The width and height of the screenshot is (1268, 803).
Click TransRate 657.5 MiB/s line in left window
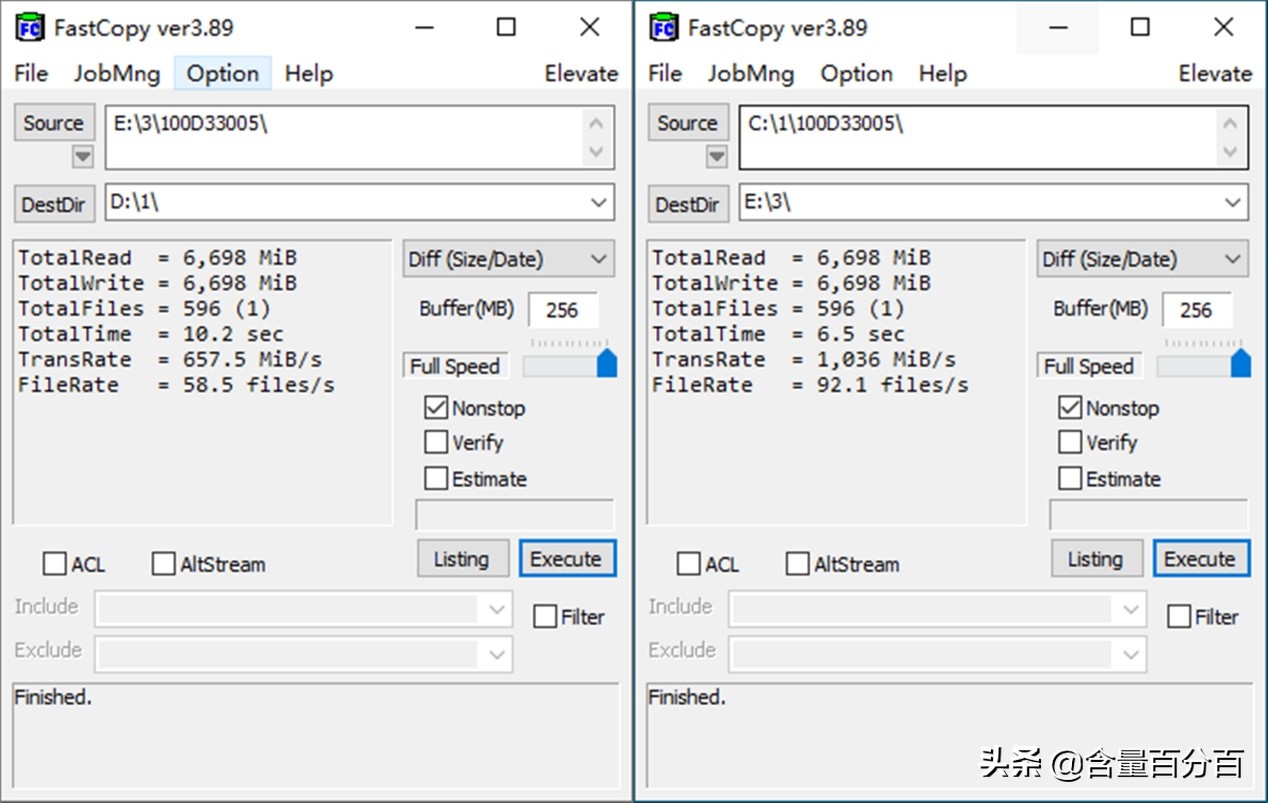tap(170, 359)
